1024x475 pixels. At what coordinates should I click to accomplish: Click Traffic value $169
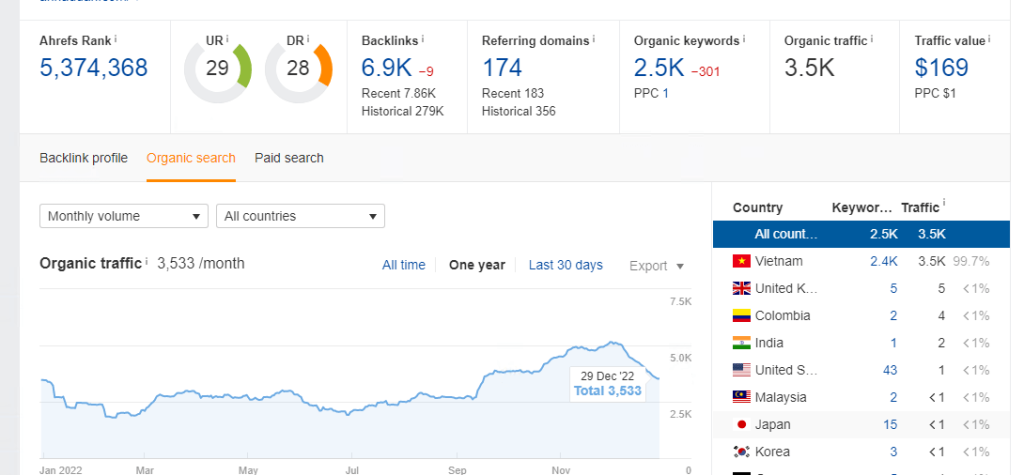pos(941,68)
